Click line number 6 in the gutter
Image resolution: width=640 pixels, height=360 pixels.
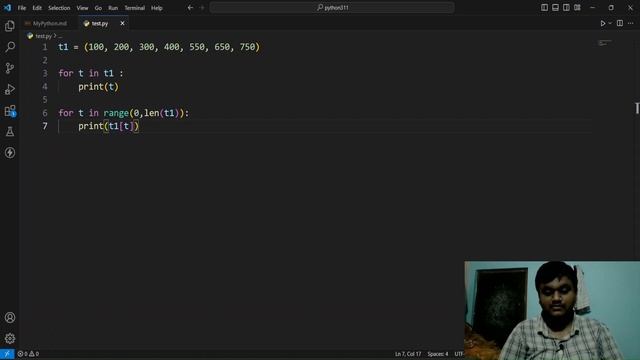44,113
